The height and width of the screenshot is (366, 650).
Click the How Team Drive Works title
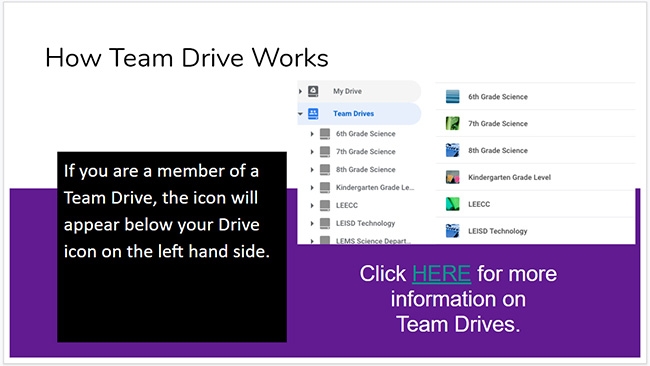click(187, 58)
